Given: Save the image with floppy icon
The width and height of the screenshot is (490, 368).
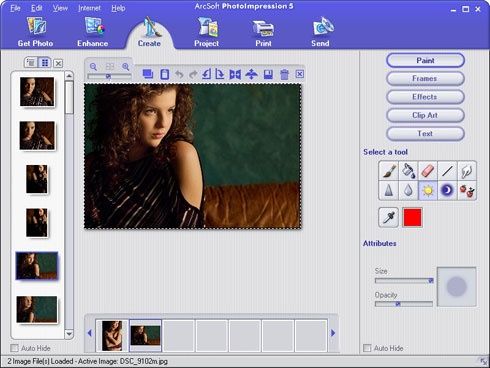Looking at the screenshot, I should click(x=268, y=74).
